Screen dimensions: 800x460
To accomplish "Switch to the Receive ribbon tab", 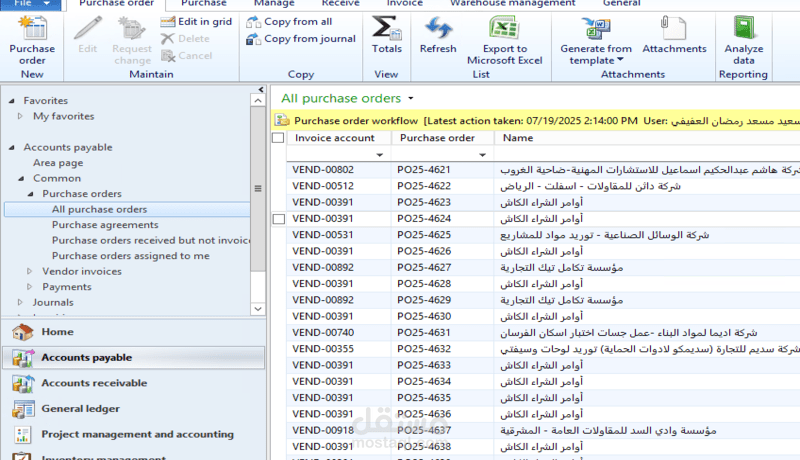I will pyautogui.click(x=340, y=4).
